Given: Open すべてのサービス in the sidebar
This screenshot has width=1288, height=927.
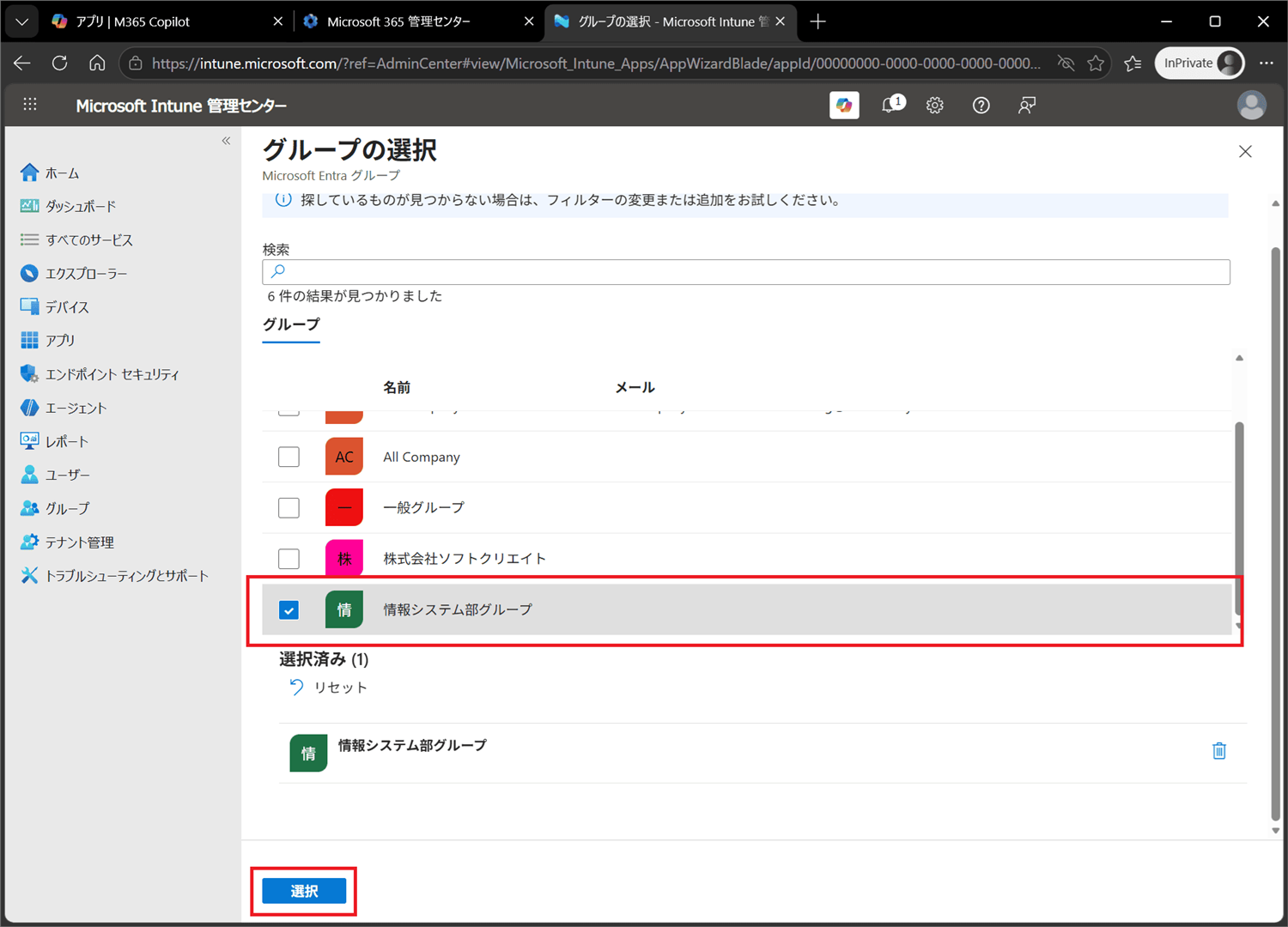Looking at the screenshot, I should (x=88, y=239).
